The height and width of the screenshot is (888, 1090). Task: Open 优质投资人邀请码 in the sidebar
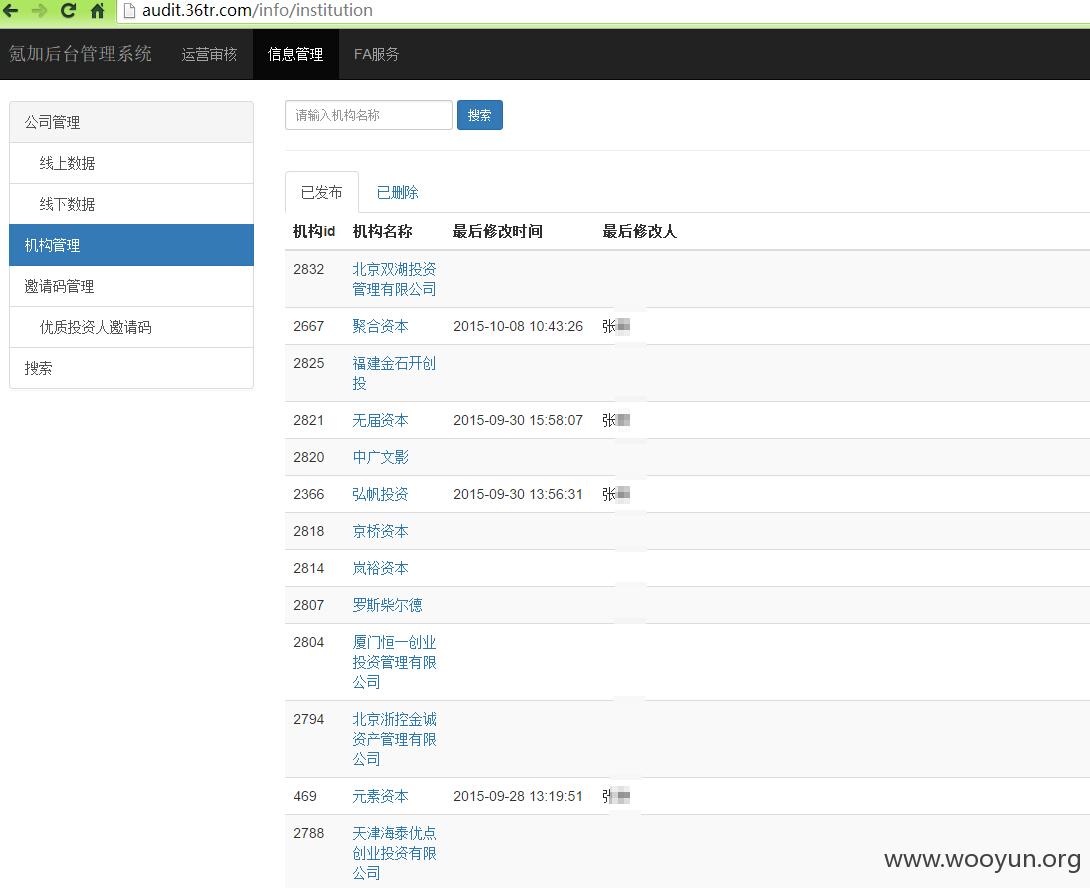click(x=131, y=328)
